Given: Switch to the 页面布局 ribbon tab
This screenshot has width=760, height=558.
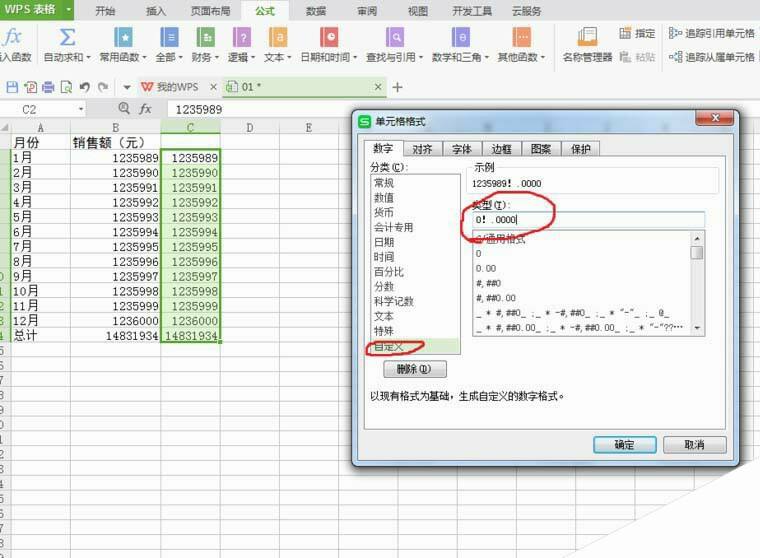Looking at the screenshot, I should point(210,11).
